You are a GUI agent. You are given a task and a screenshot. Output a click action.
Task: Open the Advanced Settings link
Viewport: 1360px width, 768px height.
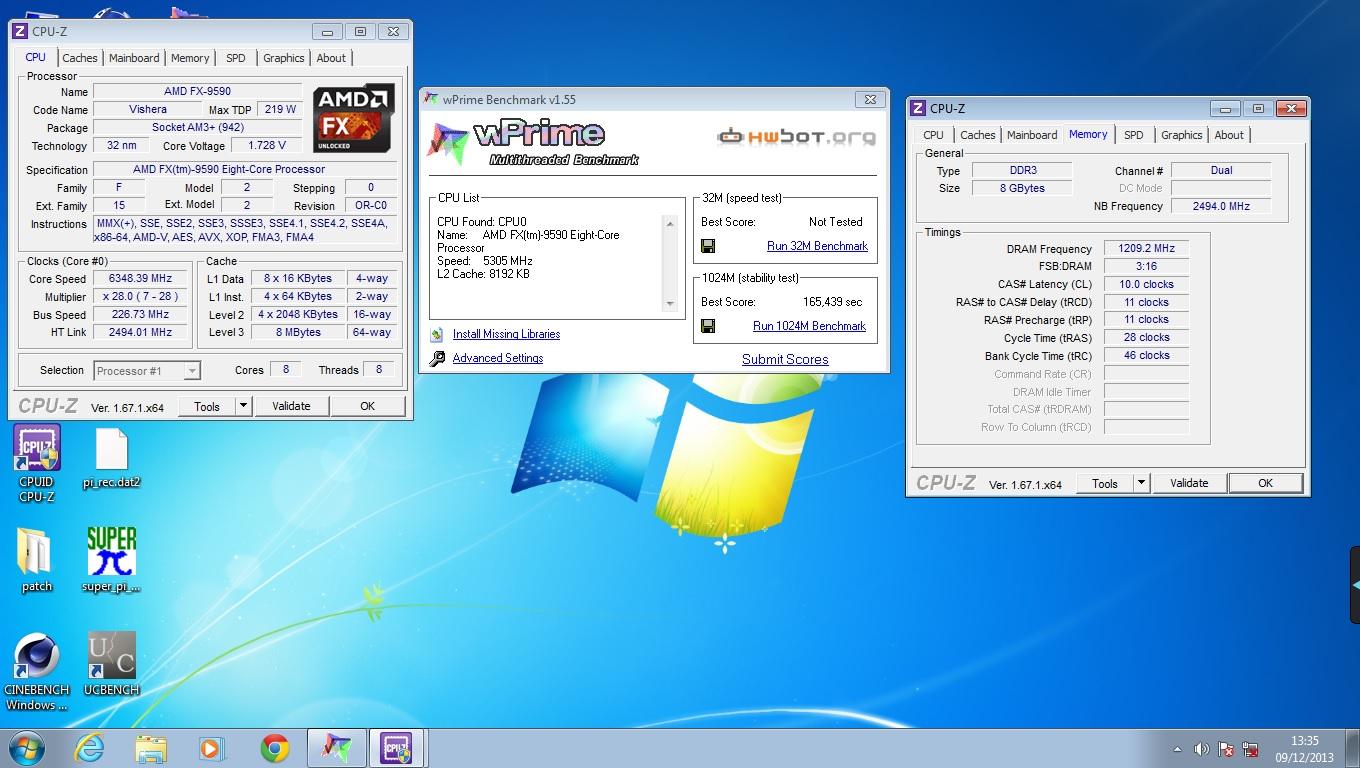click(498, 358)
